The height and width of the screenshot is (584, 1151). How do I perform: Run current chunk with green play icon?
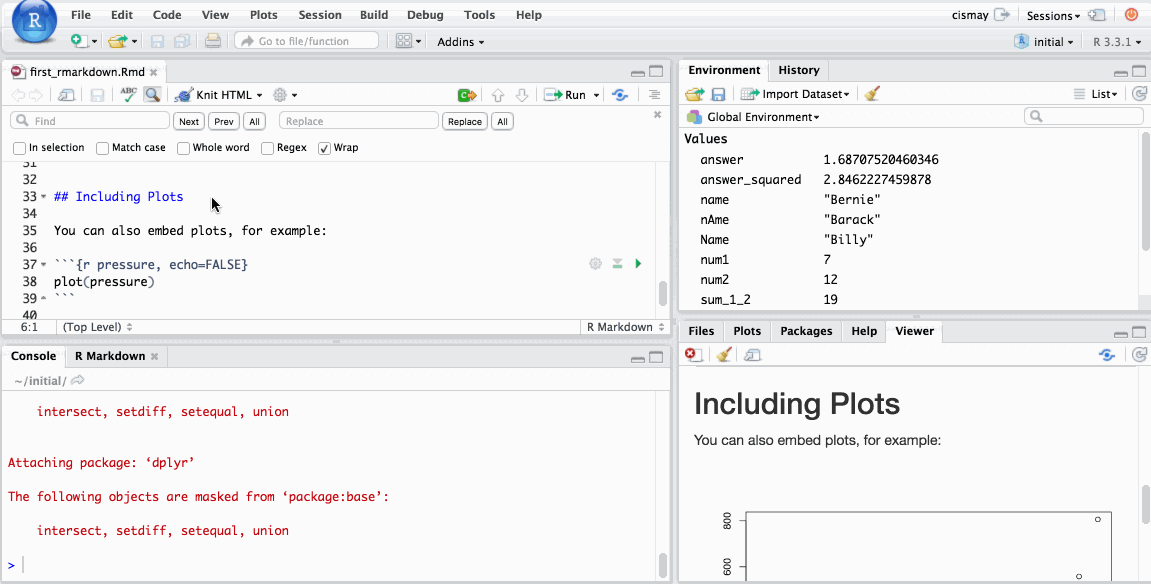pyautogui.click(x=638, y=264)
